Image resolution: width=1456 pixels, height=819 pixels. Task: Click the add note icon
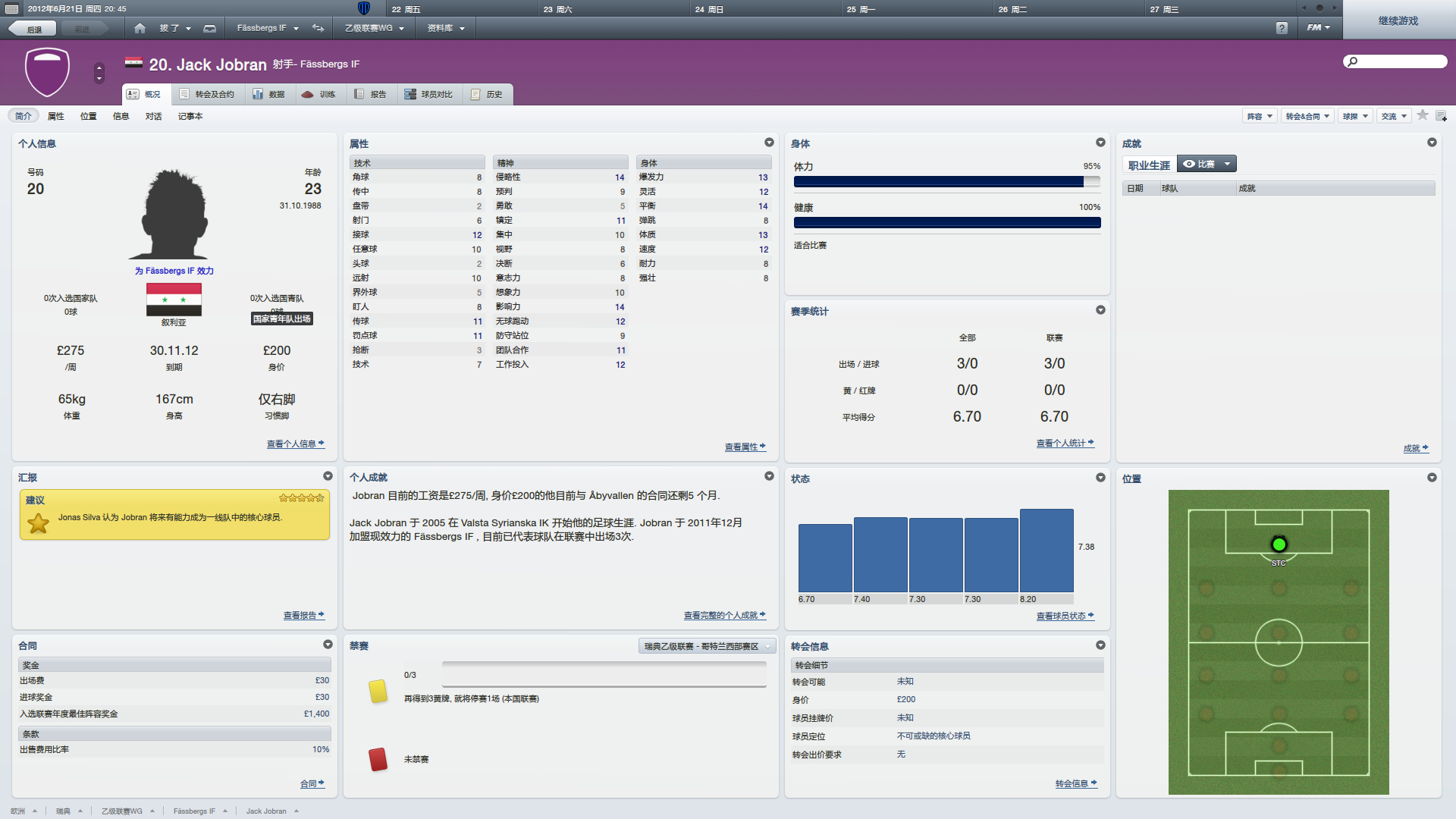[x=1441, y=116]
